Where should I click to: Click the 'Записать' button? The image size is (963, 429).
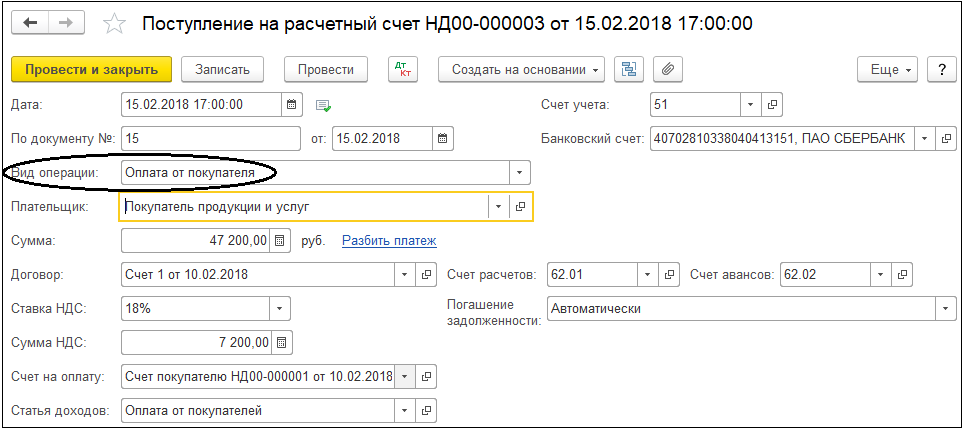point(222,69)
